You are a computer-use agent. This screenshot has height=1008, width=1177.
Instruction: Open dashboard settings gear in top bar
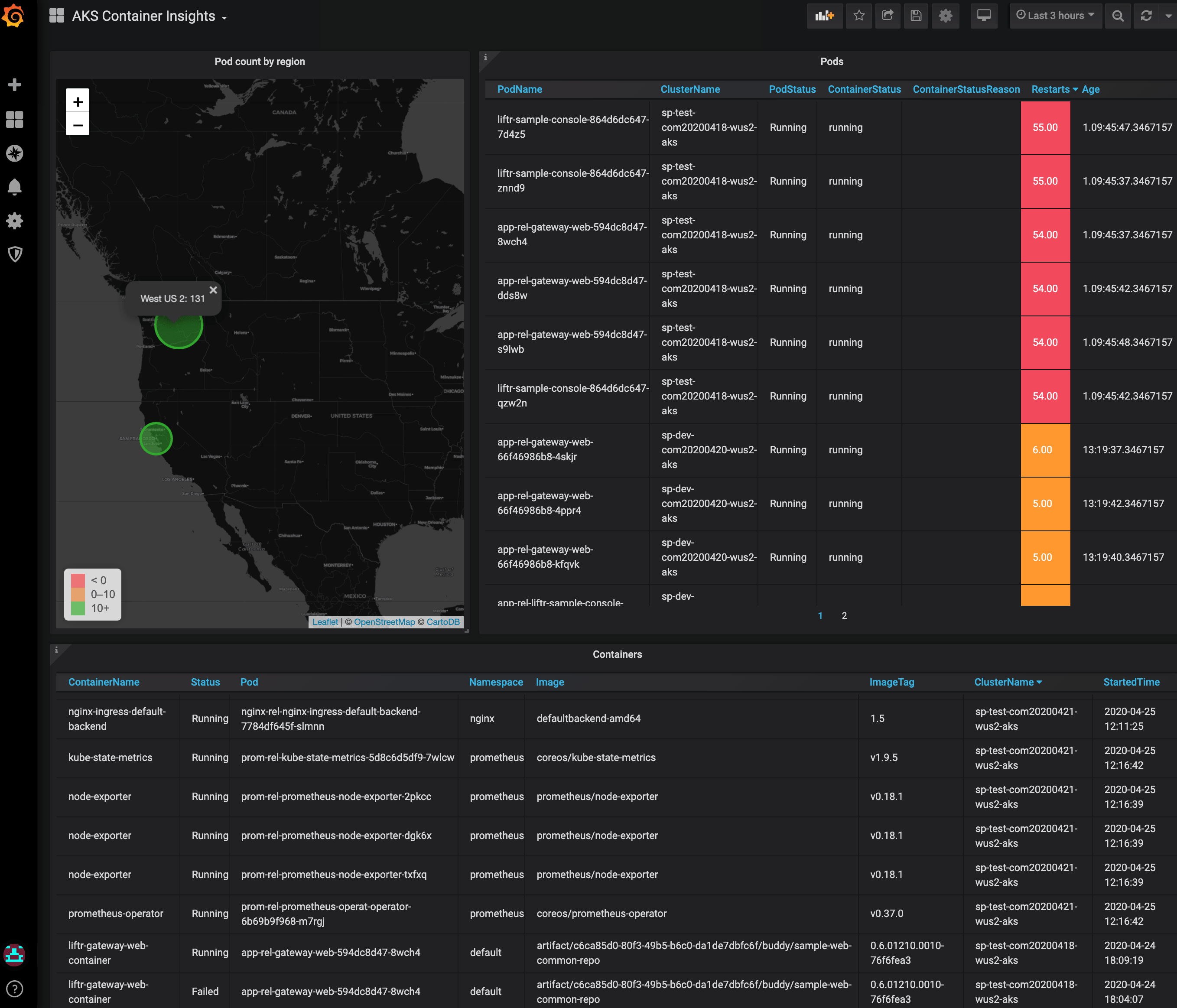(x=945, y=16)
